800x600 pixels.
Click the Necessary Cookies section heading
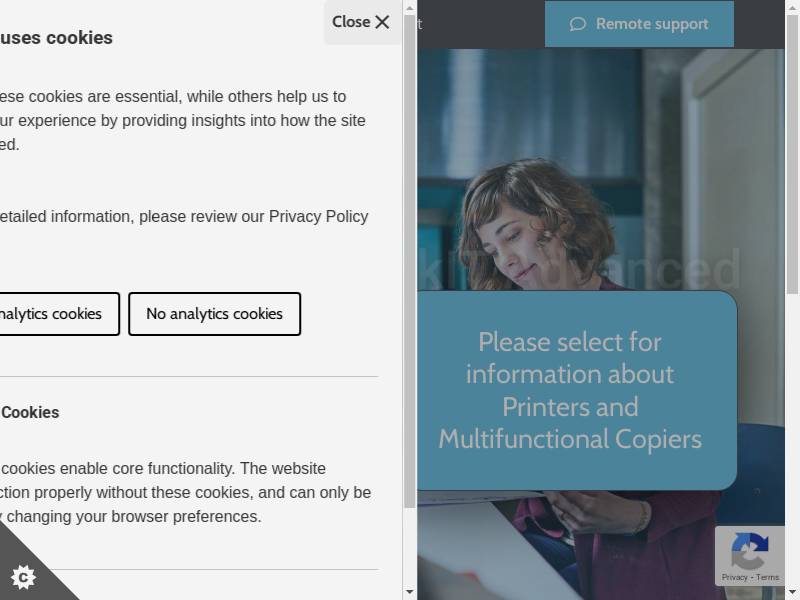click(30, 412)
